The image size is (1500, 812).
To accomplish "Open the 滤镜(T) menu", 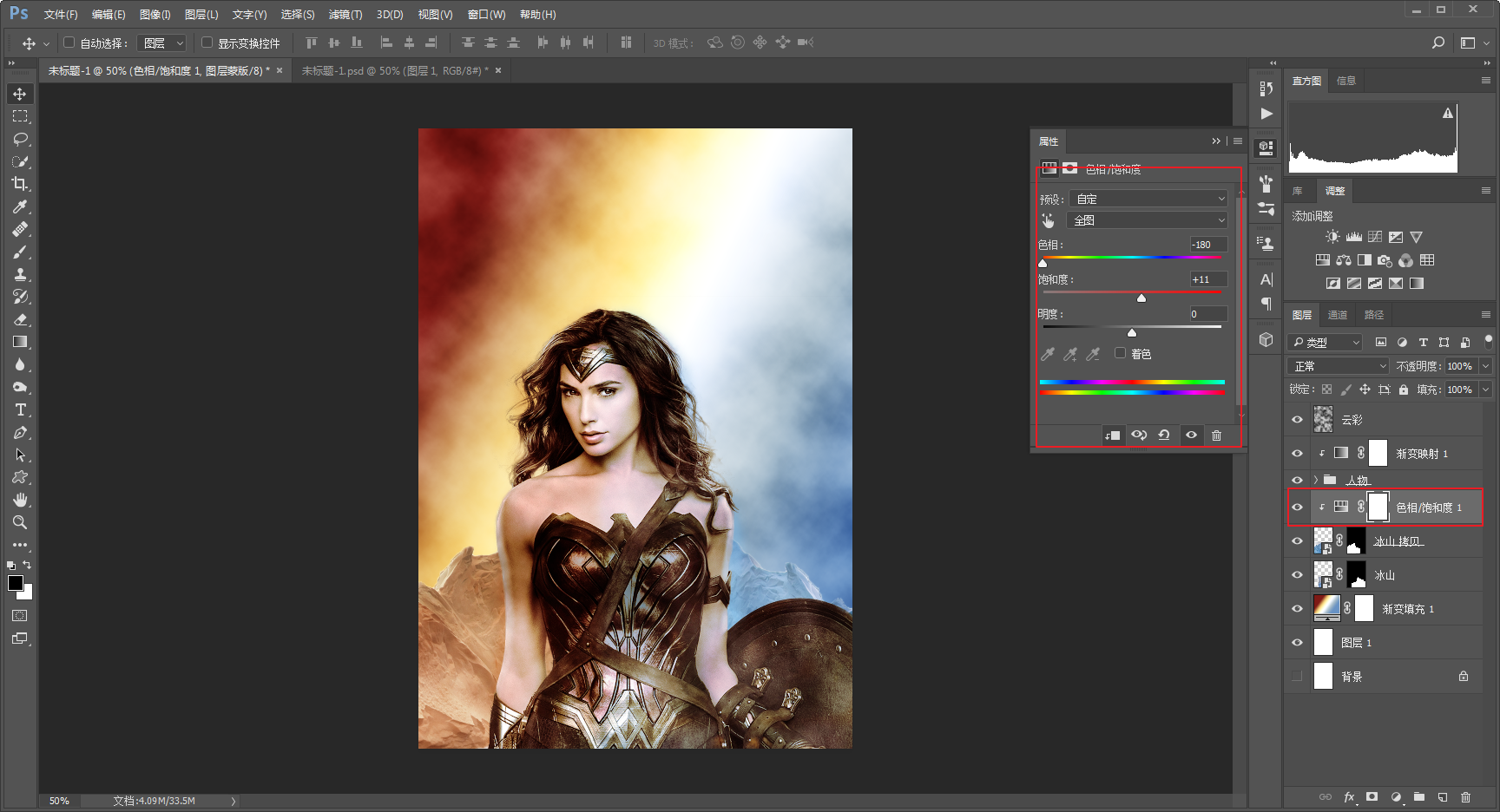I will coord(345,15).
